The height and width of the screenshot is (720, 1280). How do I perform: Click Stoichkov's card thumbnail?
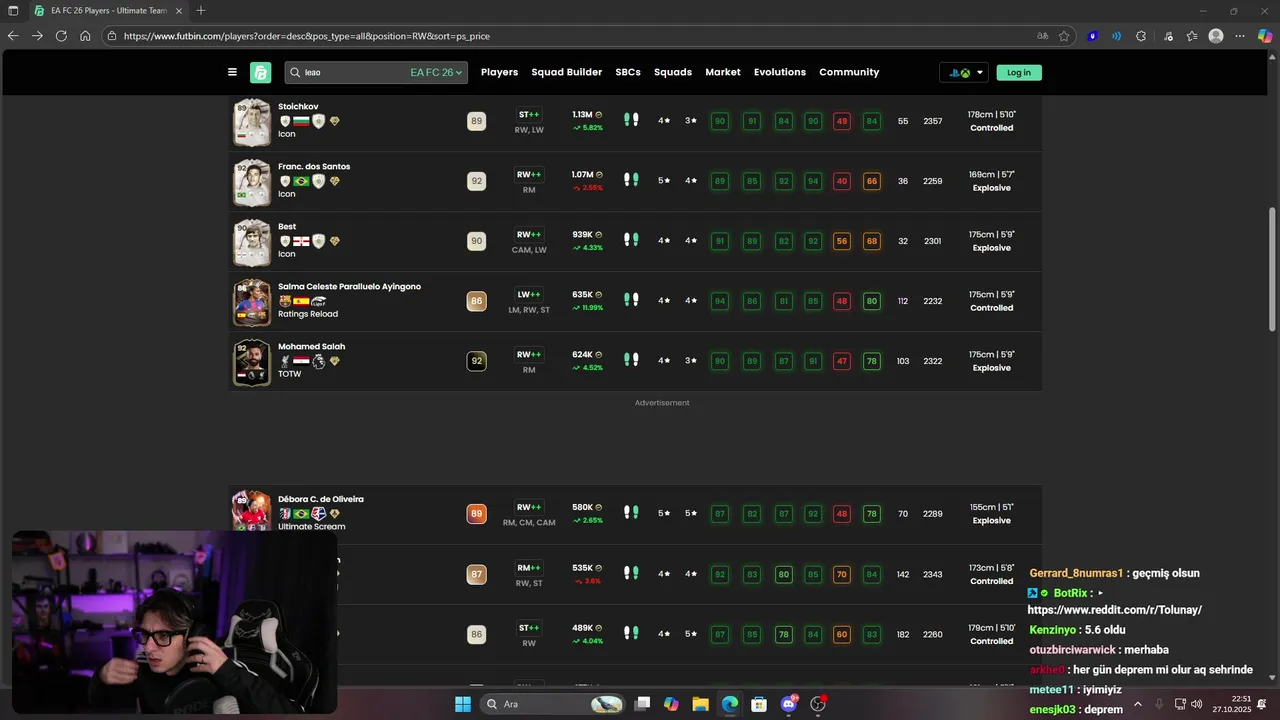(251, 122)
